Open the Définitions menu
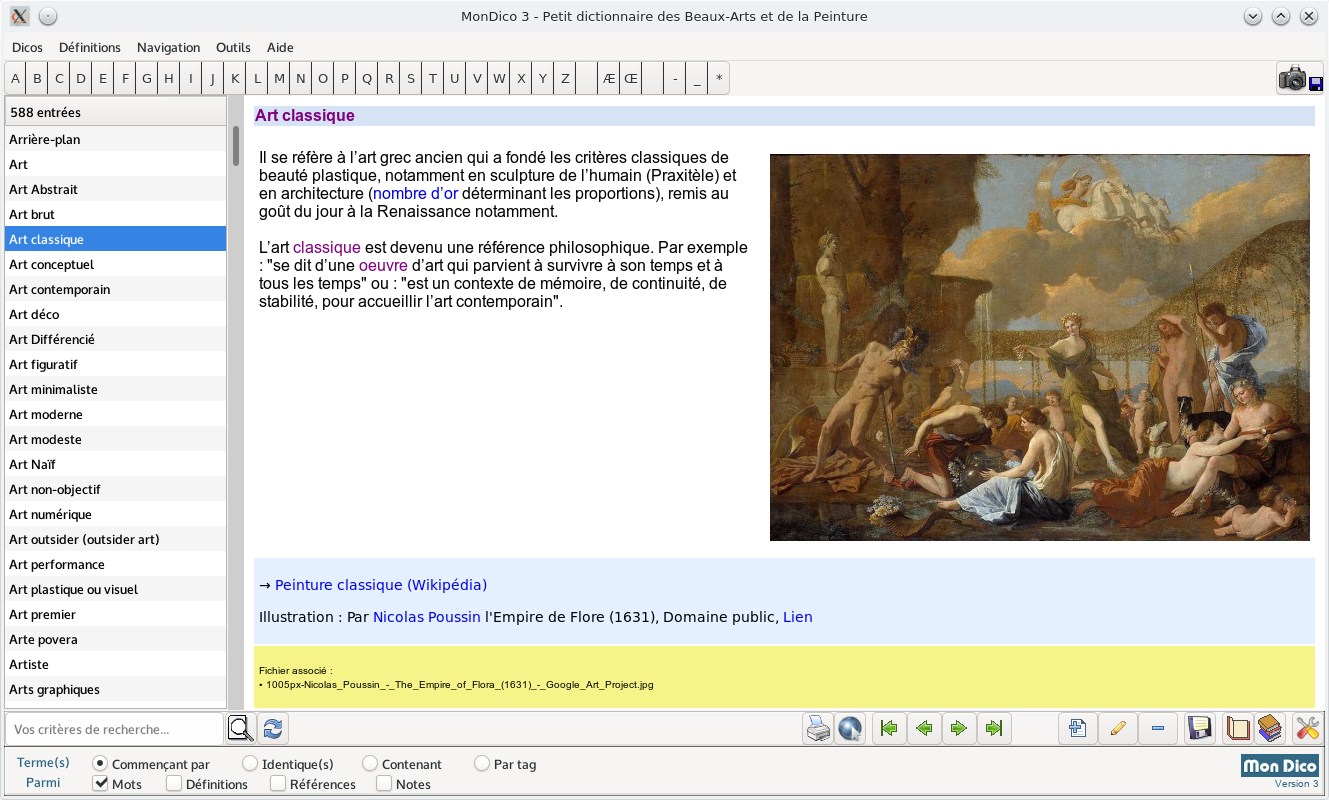Viewport: 1329px width, 800px height. (x=90, y=47)
